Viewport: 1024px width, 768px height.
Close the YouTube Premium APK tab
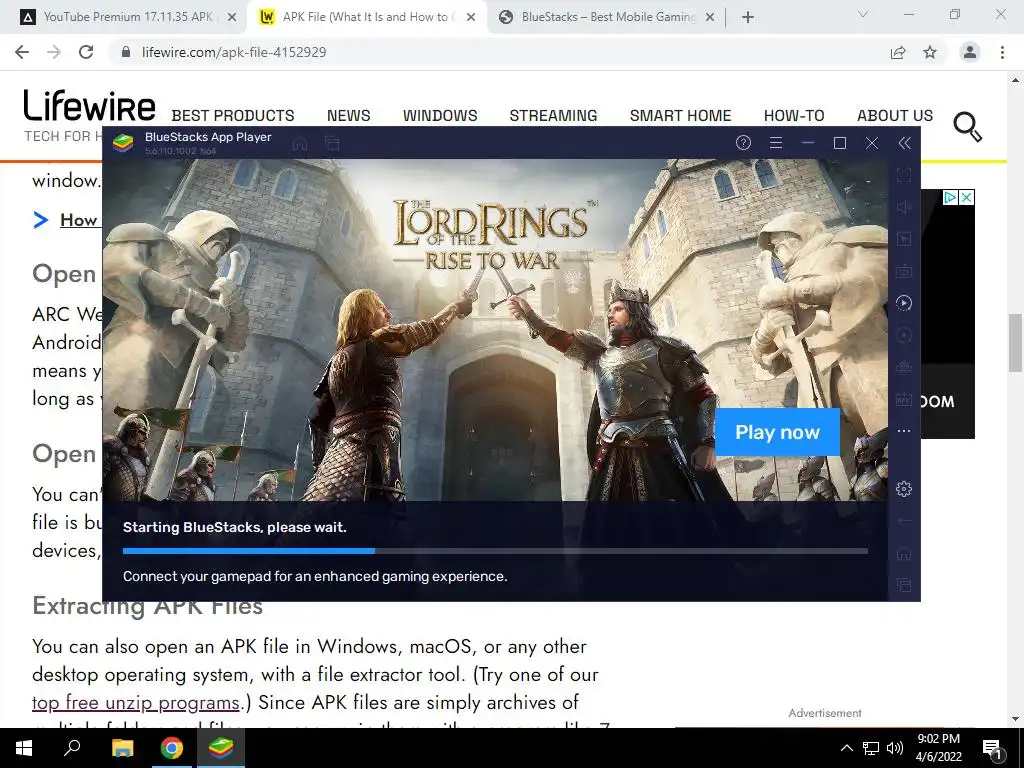coord(232,18)
